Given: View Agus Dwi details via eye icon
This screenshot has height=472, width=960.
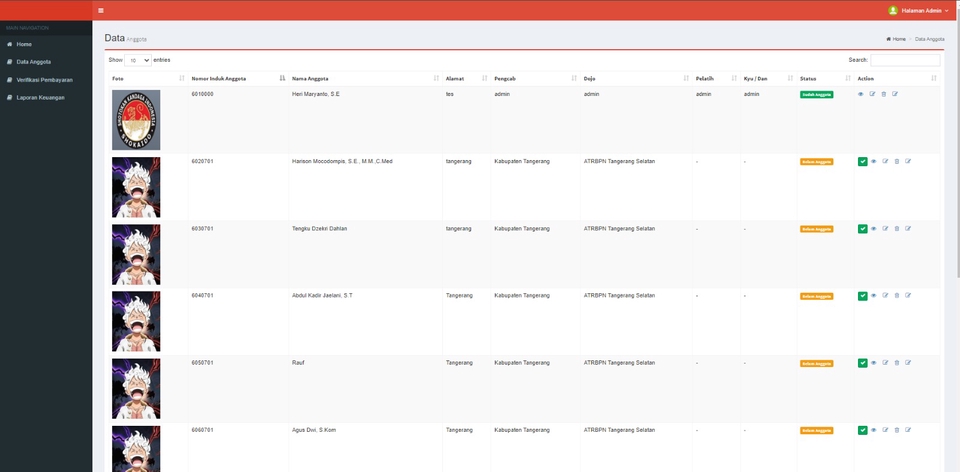Looking at the screenshot, I should pyautogui.click(x=874, y=430).
